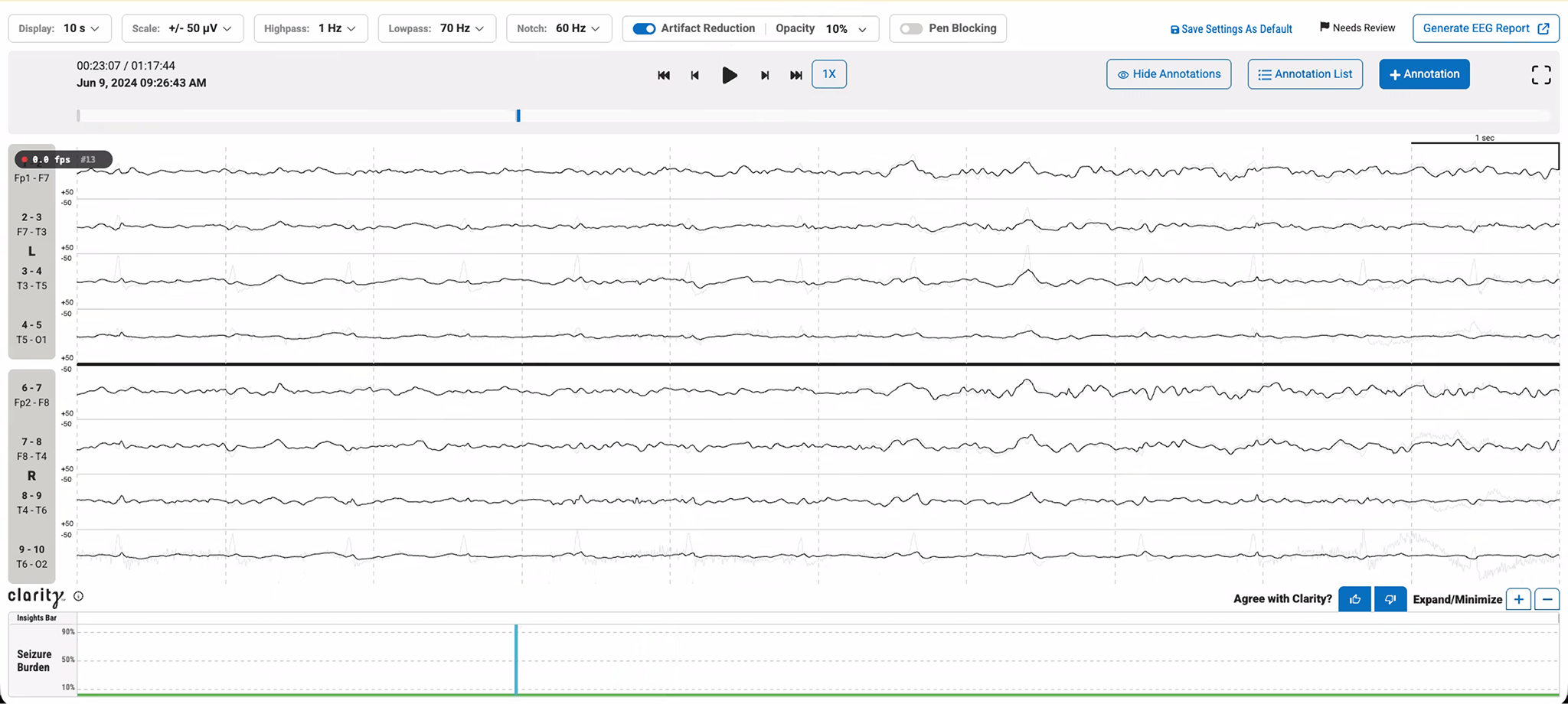Click the Needs Review flag

[x=1357, y=28]
